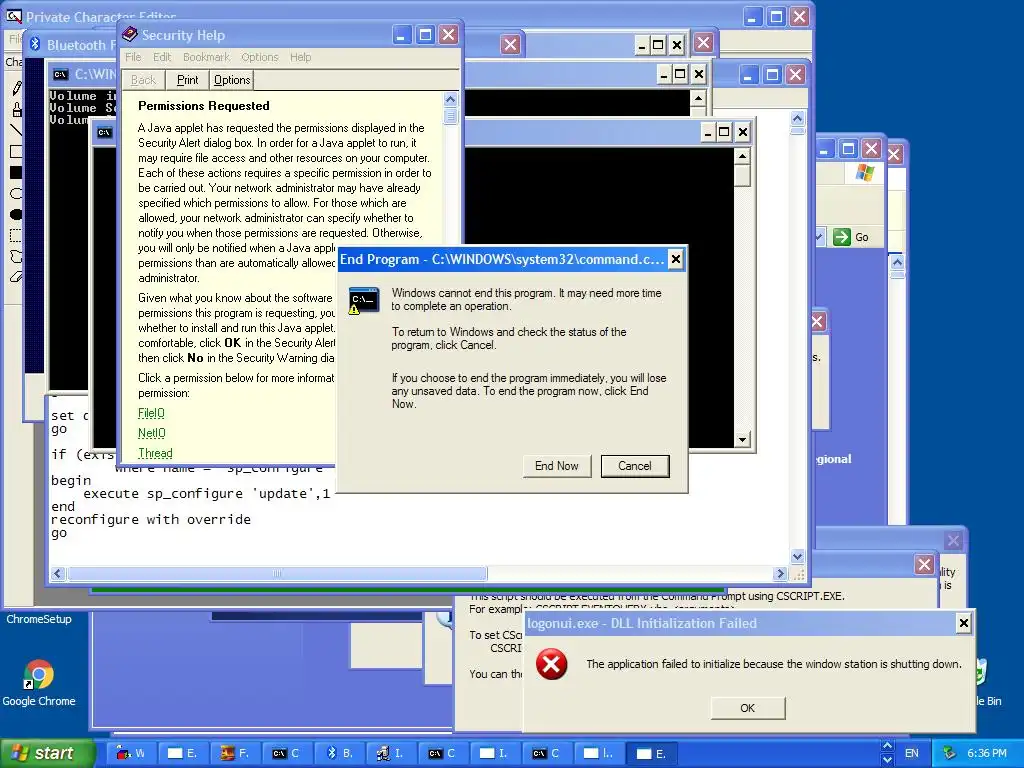Close the End Program dialog with X
Viewport: 1024px width, 768px height.
click(676, 259)
